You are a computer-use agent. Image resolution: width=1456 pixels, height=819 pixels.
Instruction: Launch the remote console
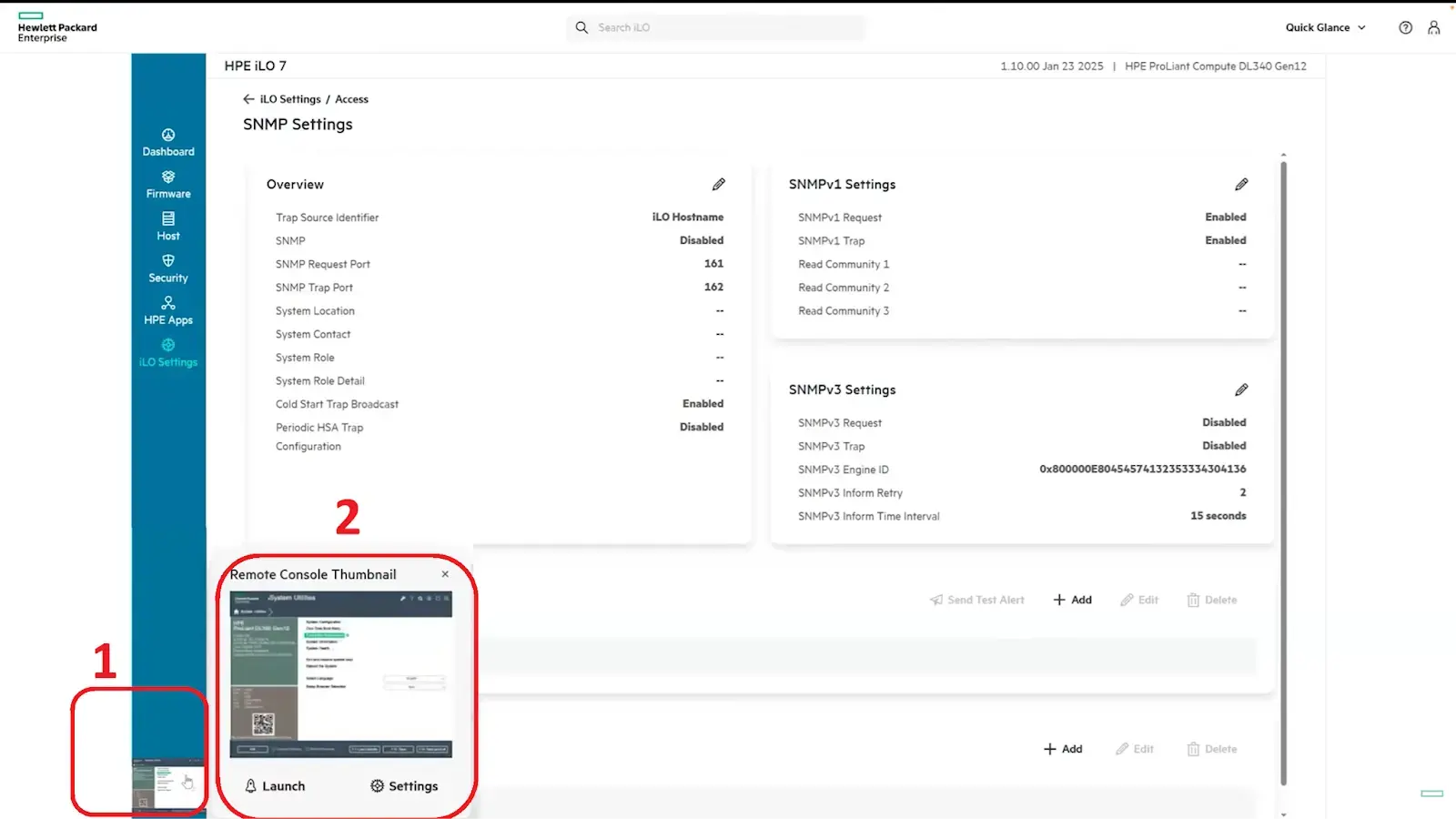275,786
